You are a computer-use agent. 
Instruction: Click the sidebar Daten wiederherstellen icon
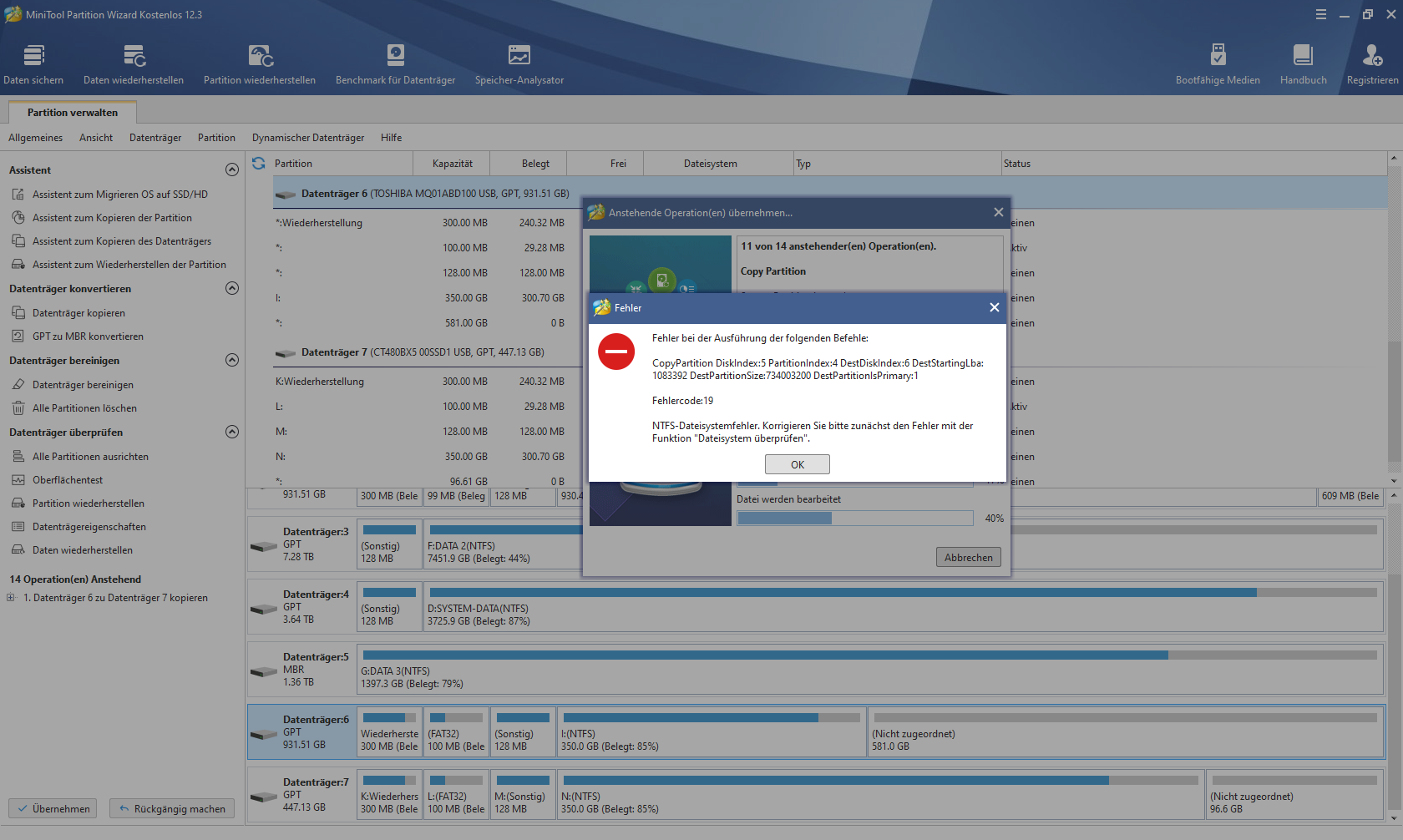click(x=18, y=550)
